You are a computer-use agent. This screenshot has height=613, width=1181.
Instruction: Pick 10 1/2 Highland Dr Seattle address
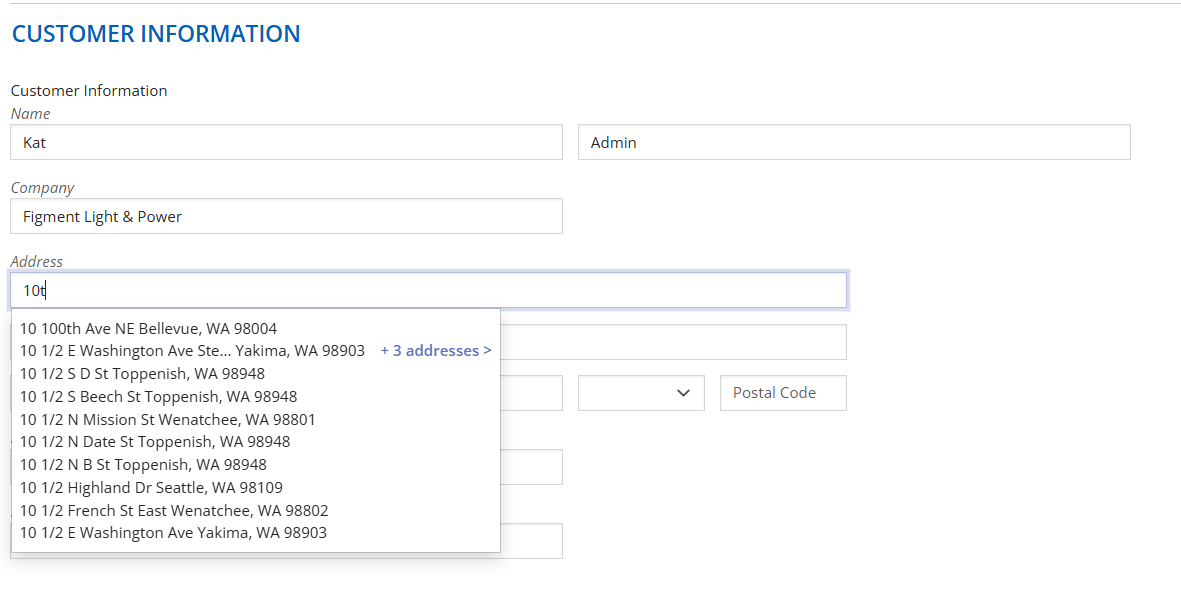click(151, 488)
